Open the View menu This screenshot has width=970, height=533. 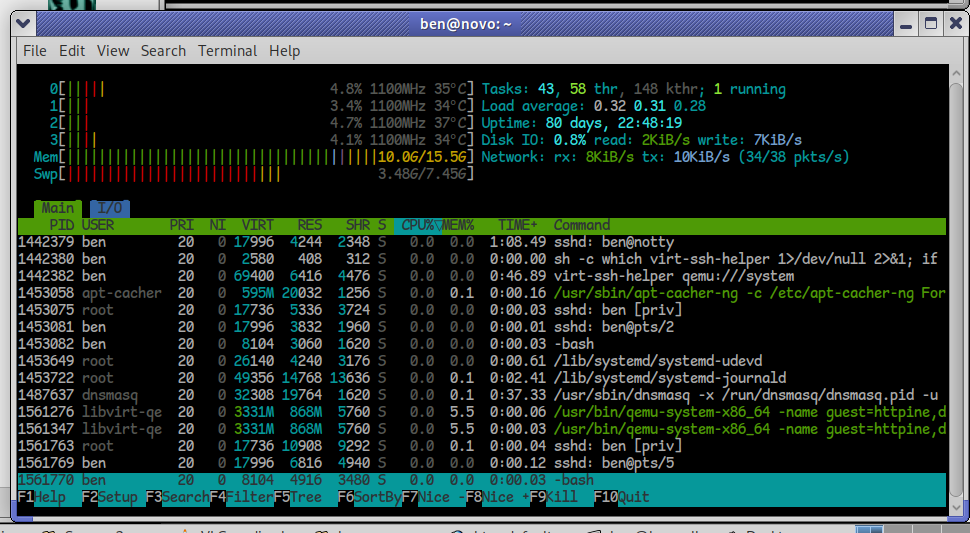tap(113, 51)
